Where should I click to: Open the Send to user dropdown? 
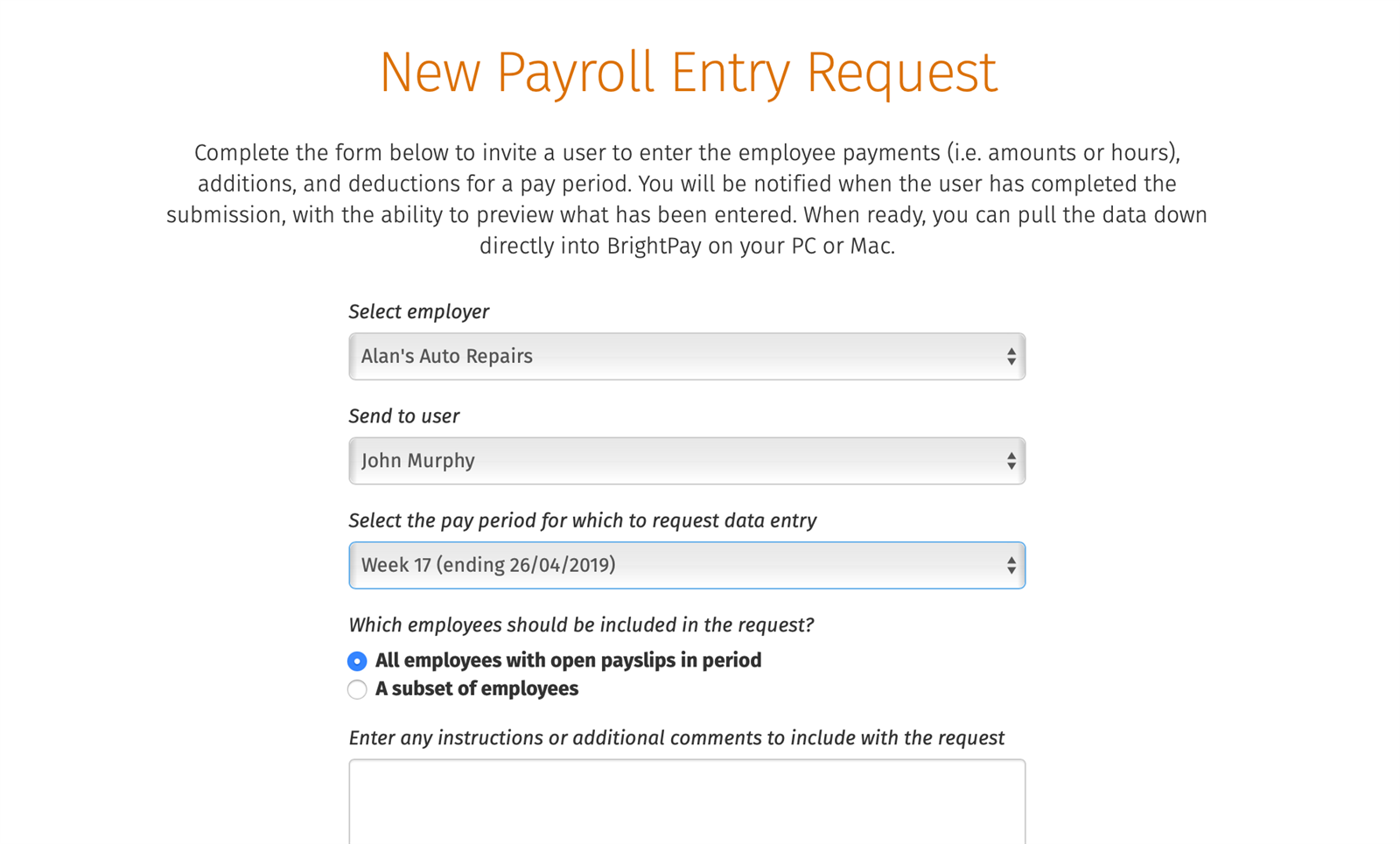tap(687, 461)
